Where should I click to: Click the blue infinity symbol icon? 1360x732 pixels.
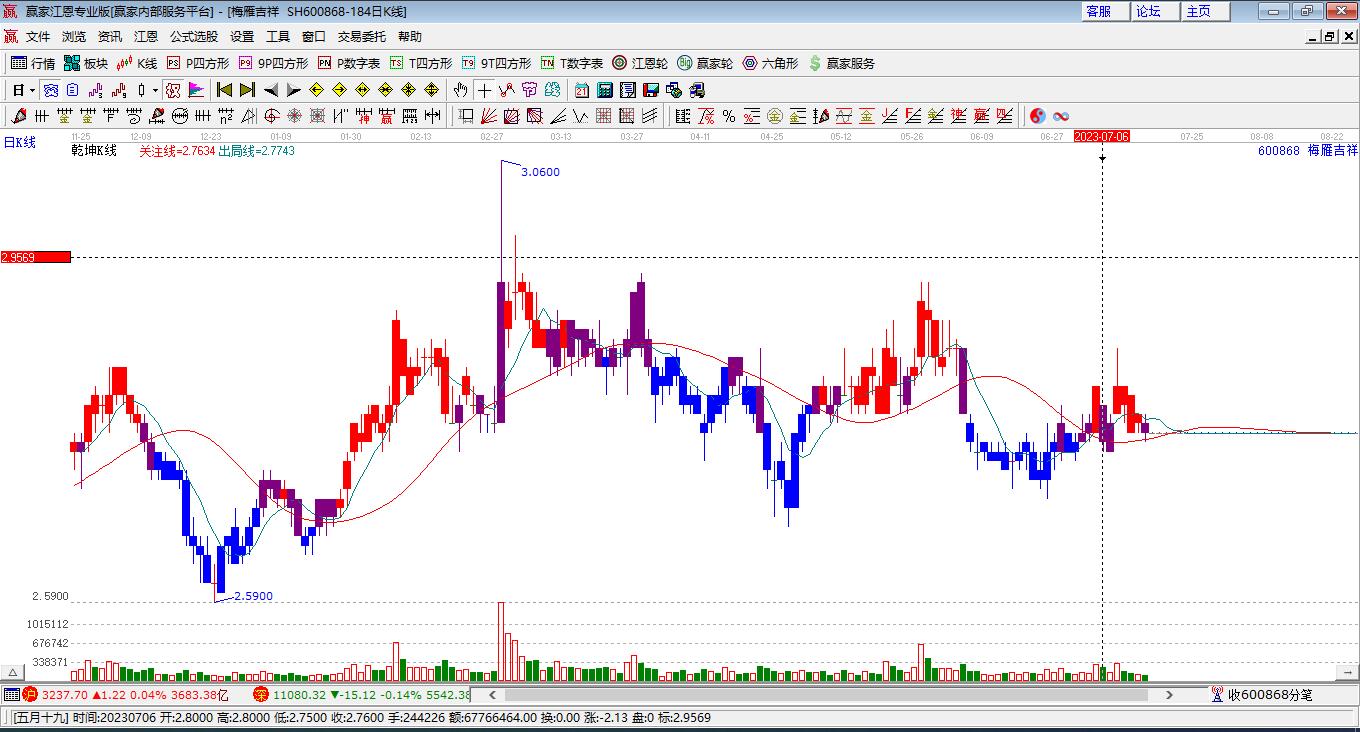click(1061, 116)
